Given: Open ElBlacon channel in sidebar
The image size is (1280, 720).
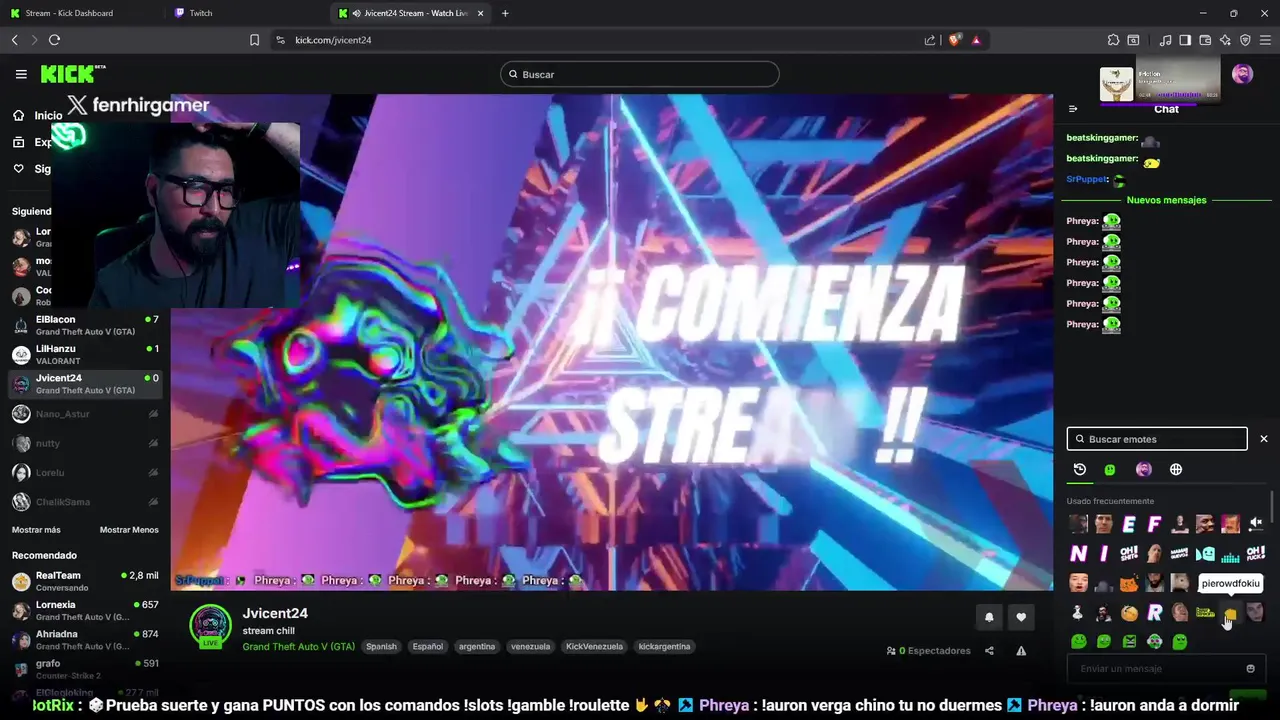Looking at the screenshot, I should pos(85,325).
